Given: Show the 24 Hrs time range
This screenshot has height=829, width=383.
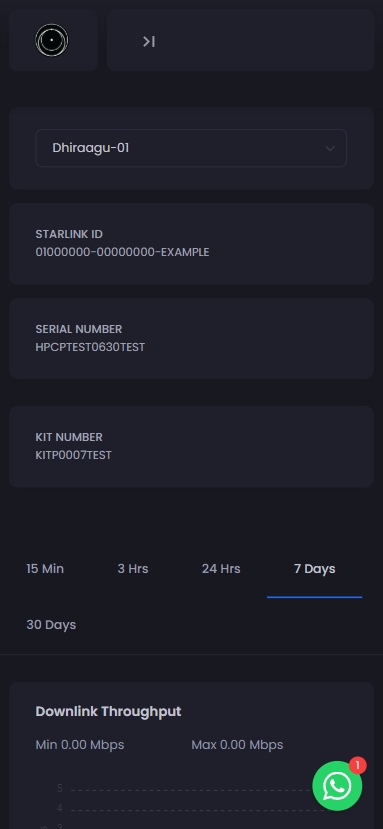Looking at the screenshot, I should [x=221, y=569].
